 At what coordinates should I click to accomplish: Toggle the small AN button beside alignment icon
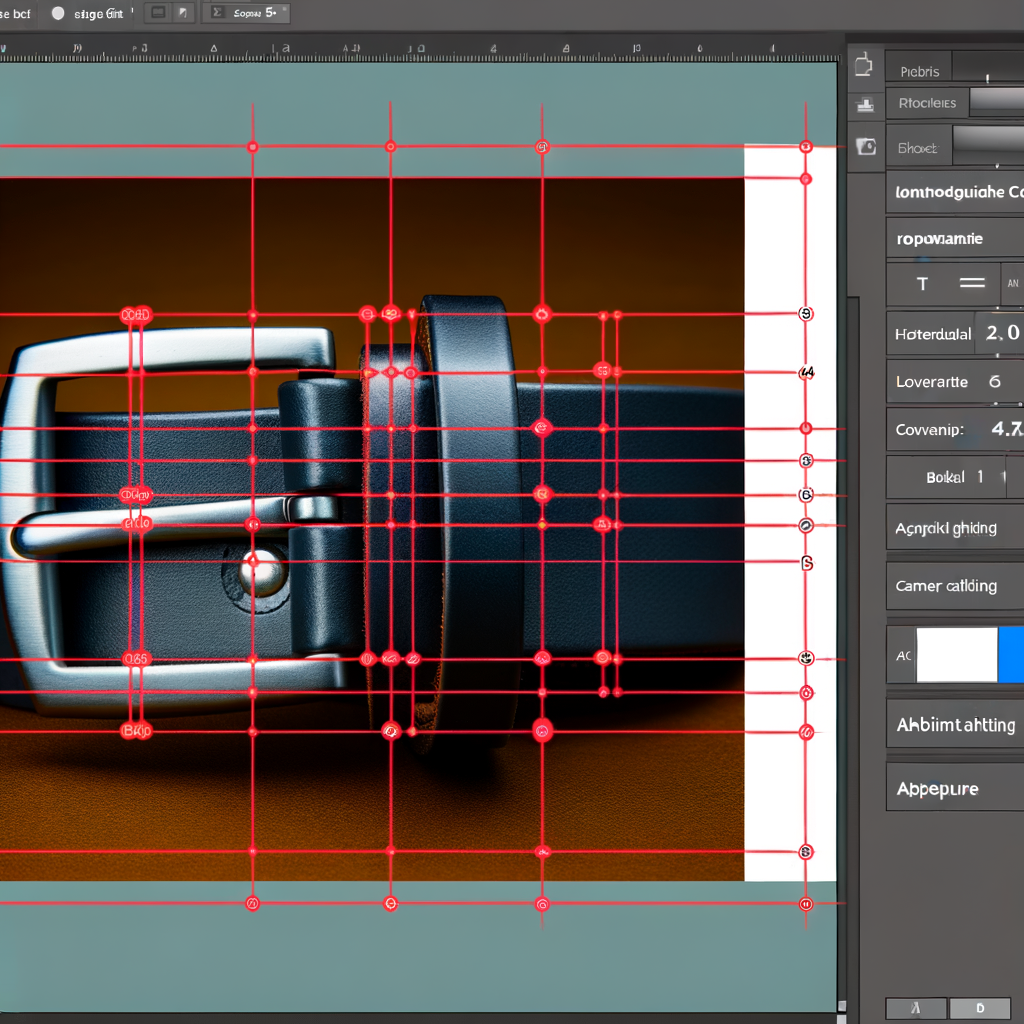[1011, 284]
